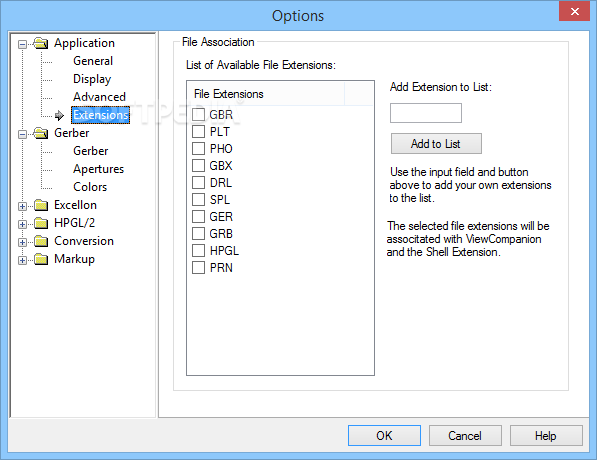
Task: Click the Excellon folder icon
Action: (x=41, y=205)
